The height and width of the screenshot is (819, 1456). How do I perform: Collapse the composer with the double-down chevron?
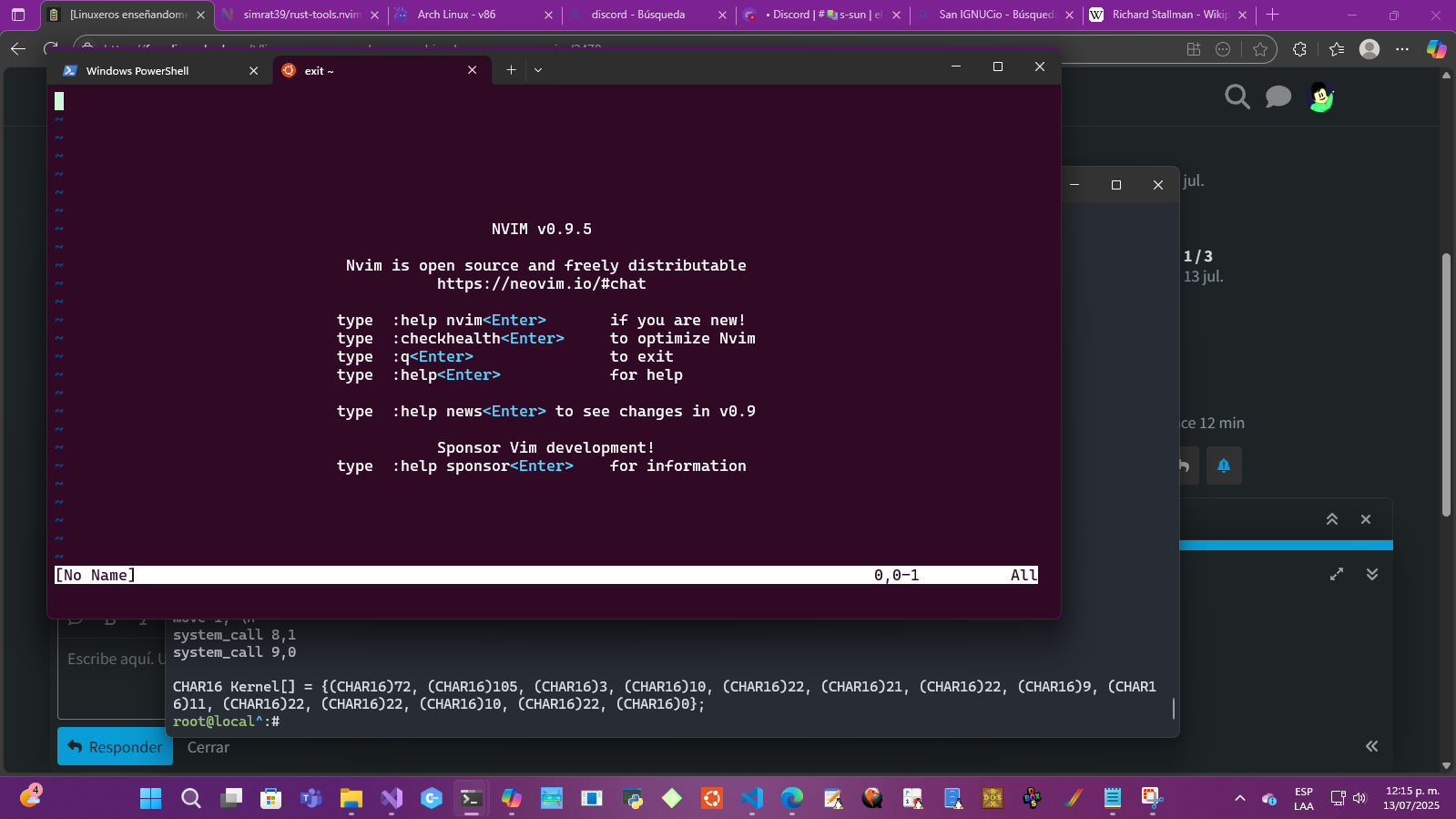pyautogui.click(x=1372, y=574)
